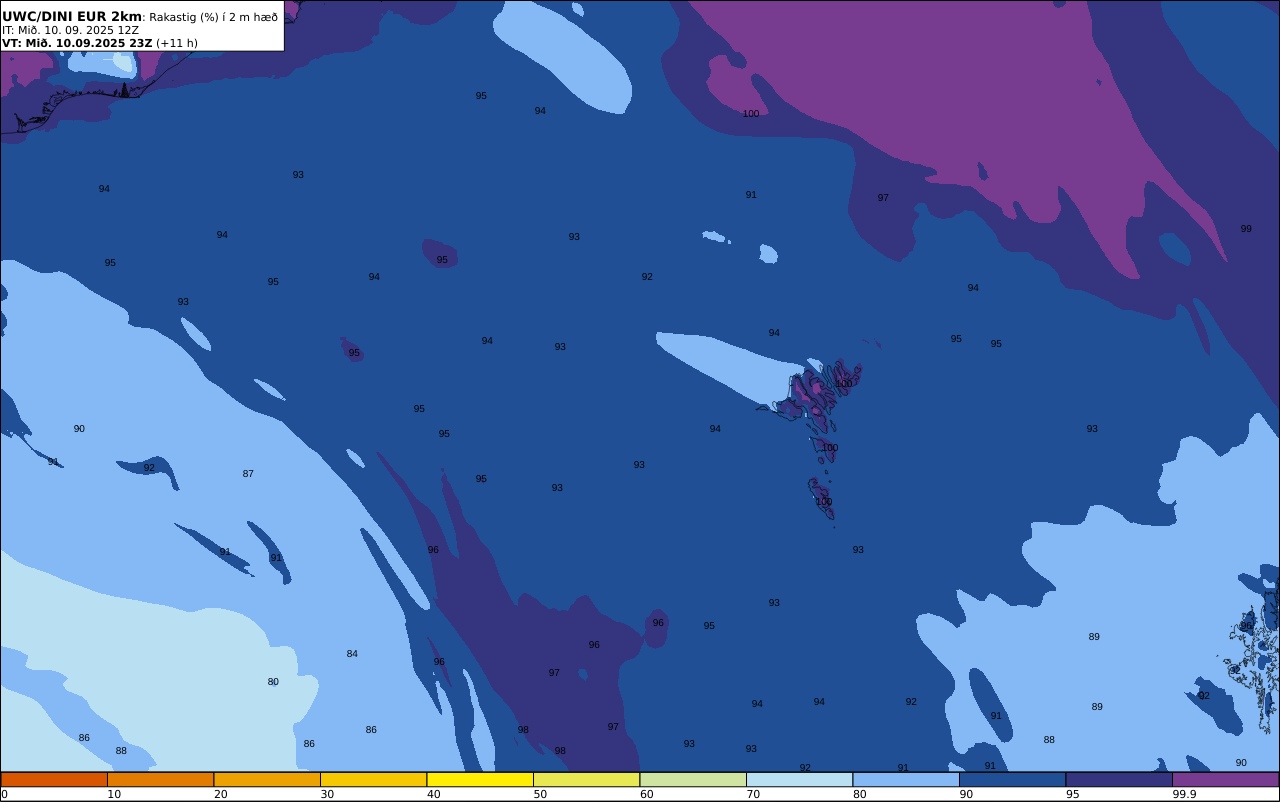
Task: Select the amber 20–30 legend color box
Action: (x=267, y=779)
